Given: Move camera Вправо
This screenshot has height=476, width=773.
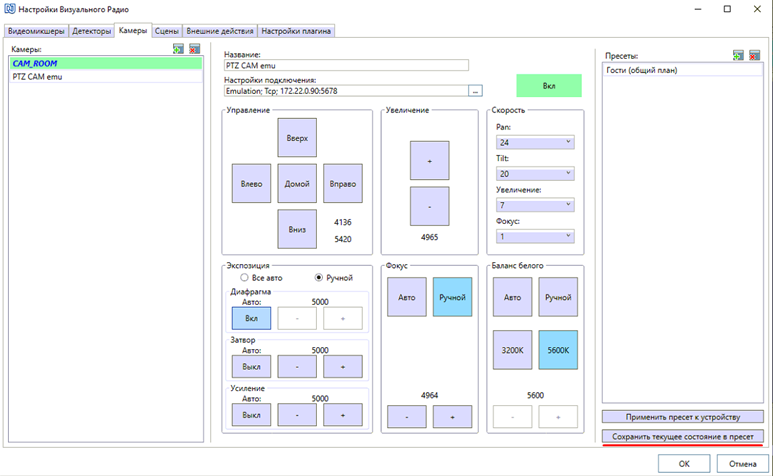Looking at the screenshot, I should [x=343, y=183].
